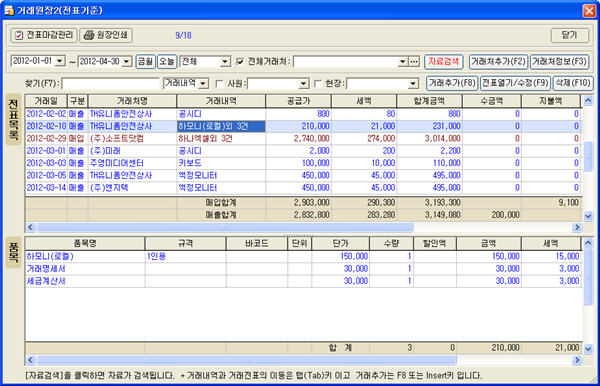Click the 1인용 spec cell
The height and width of the screenshot is (386, 600).
[186, 256]
